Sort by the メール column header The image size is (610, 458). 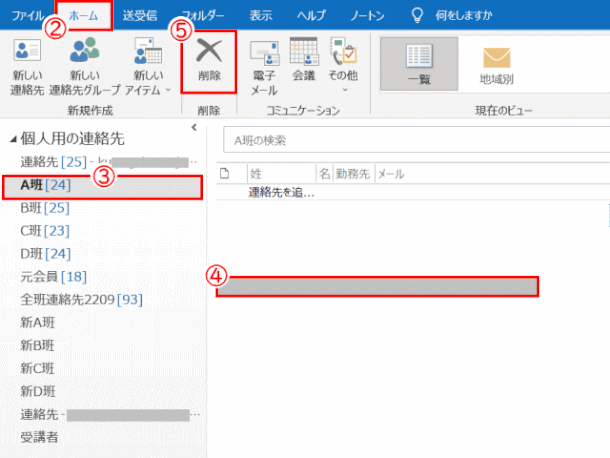coord(391,174)
